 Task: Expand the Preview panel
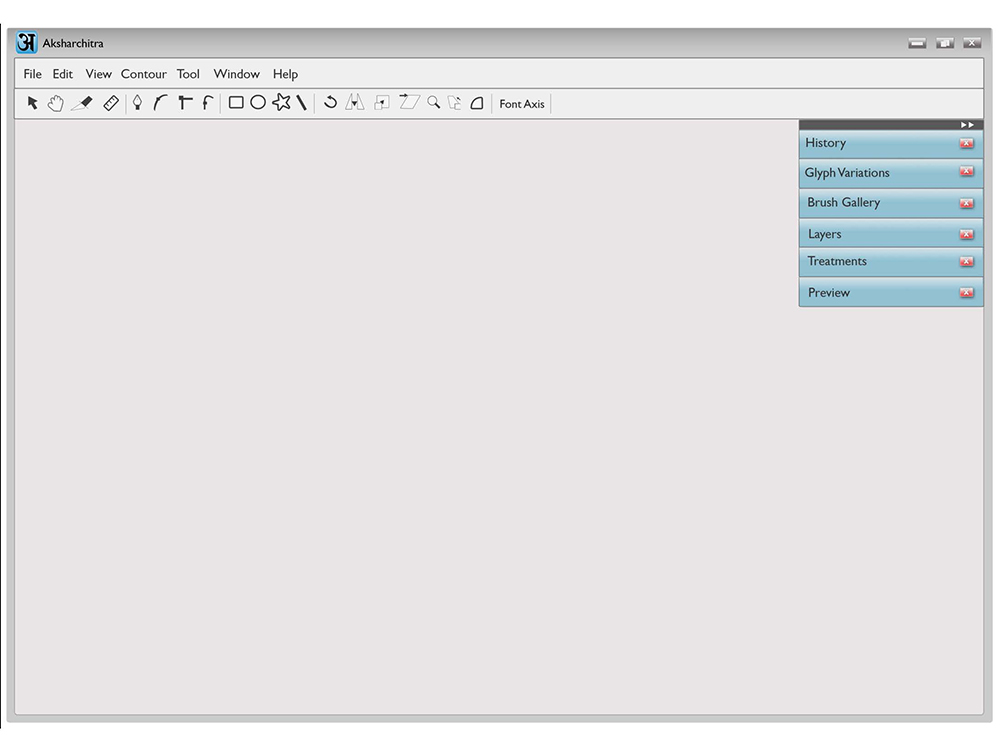(x=891, y=292)
